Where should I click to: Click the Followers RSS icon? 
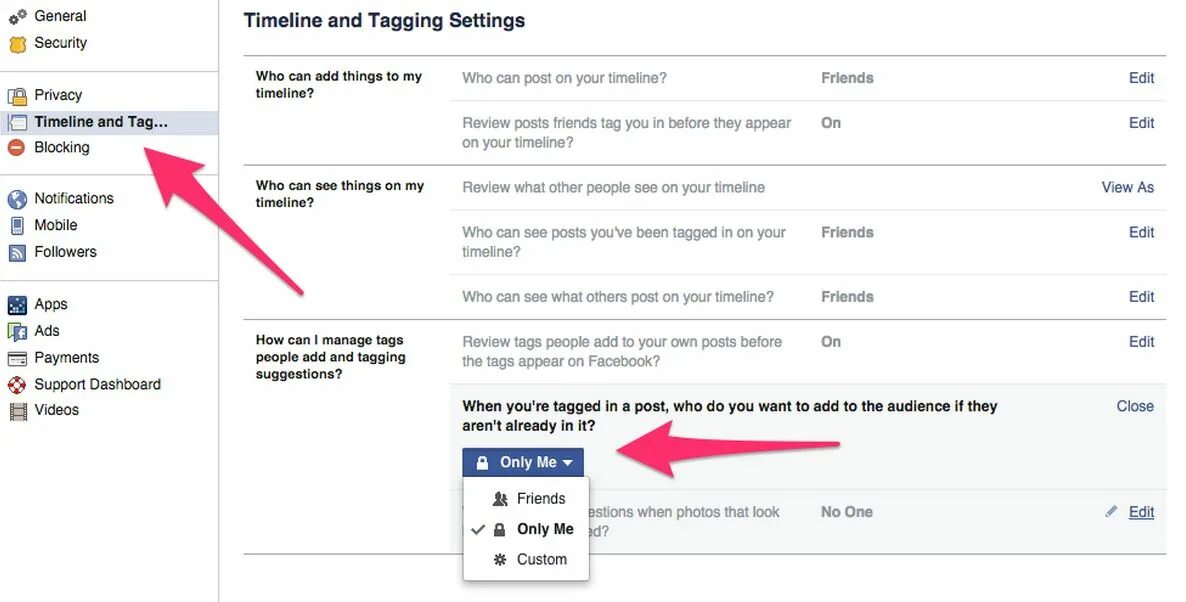17,253
